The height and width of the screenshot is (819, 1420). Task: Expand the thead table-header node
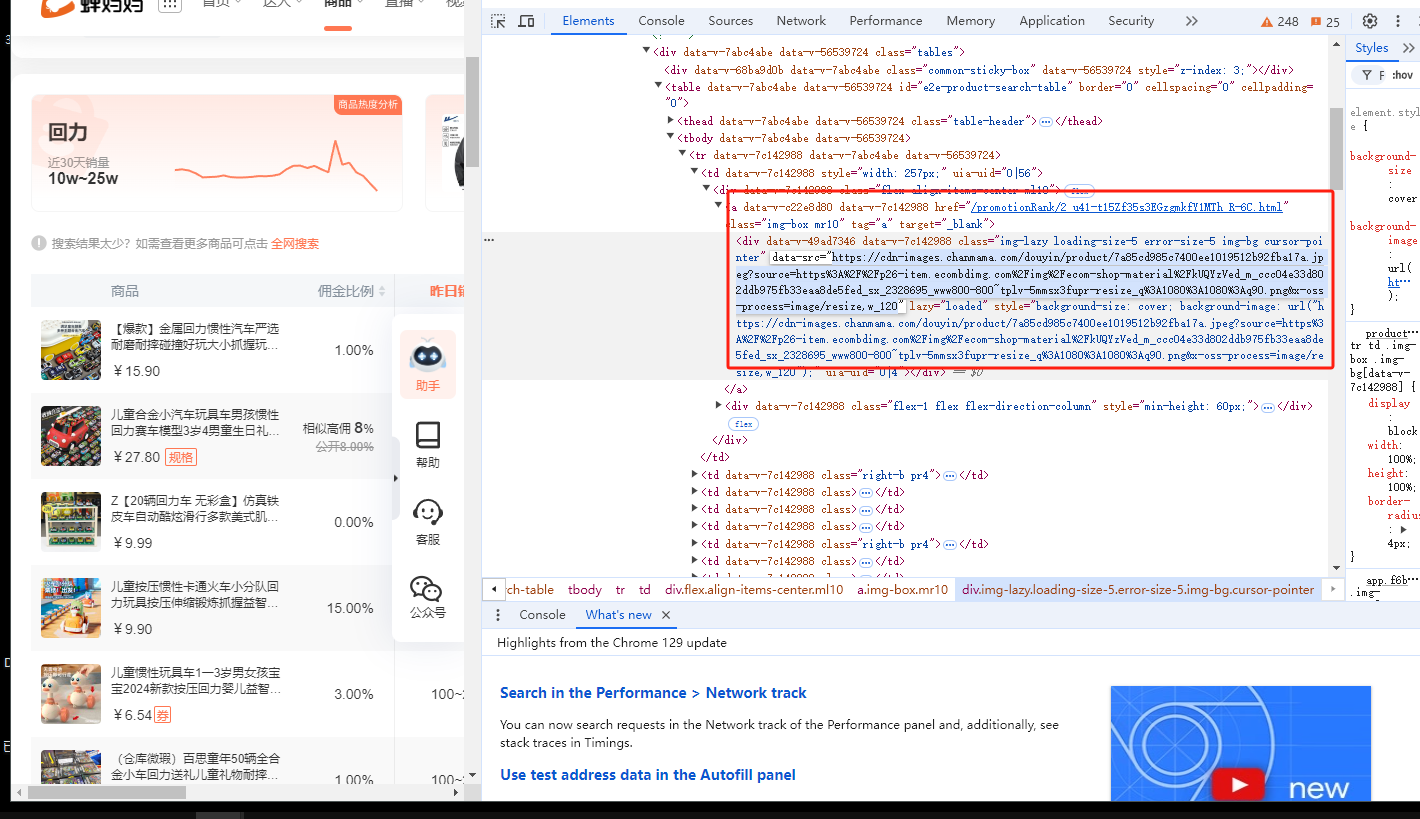pos(671,121)
